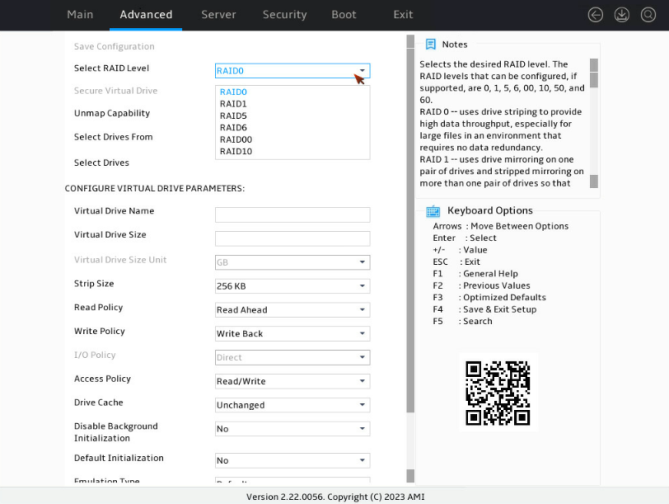The width and height of the screenshot is (669, 504).
Task: Click the back arrow icon in header
Action: point(595,15)
